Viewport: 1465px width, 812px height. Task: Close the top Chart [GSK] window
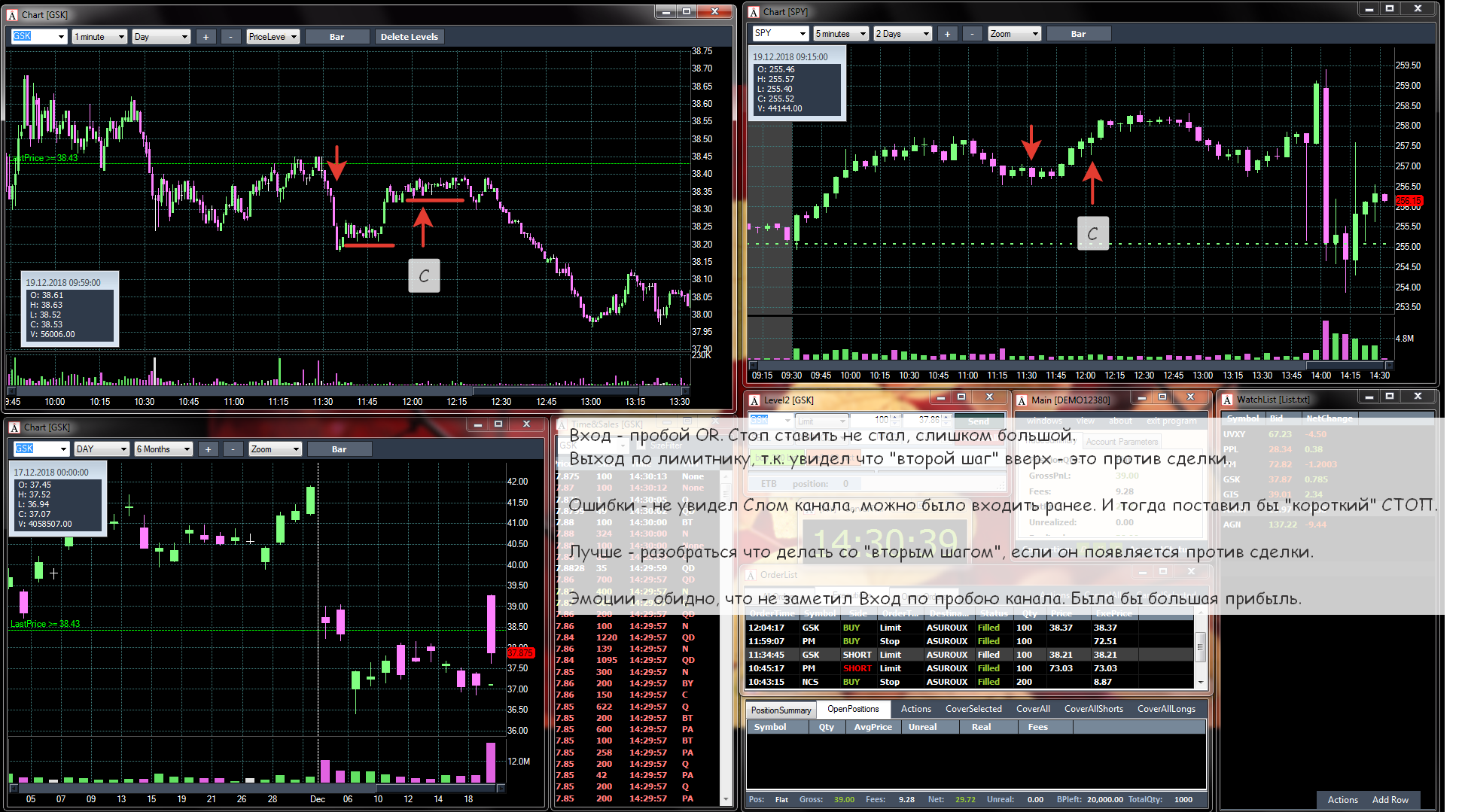pyautogui.click(x=714, y=12)
